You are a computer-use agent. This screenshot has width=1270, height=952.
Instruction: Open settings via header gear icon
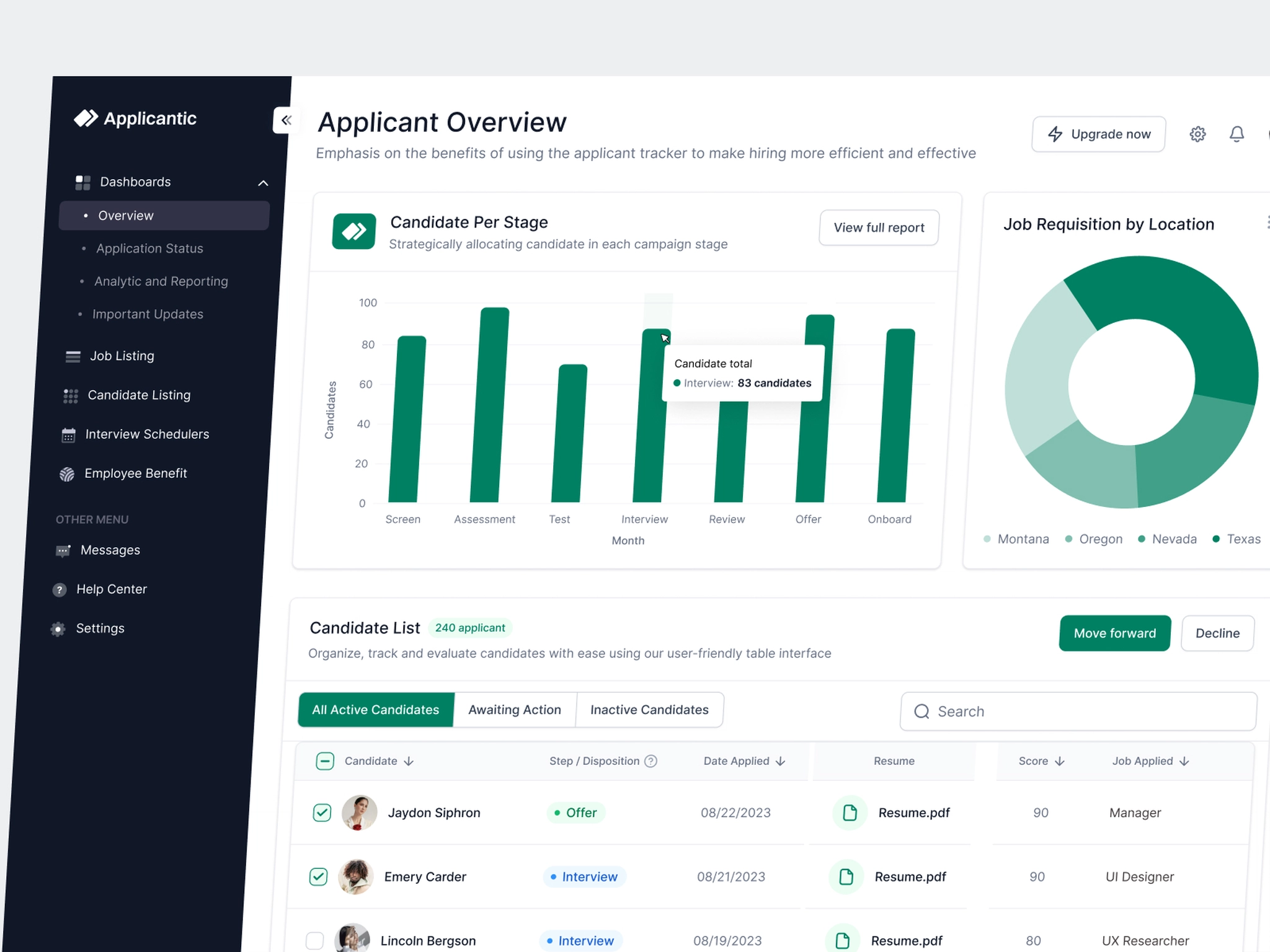(x=1197, y=134)
